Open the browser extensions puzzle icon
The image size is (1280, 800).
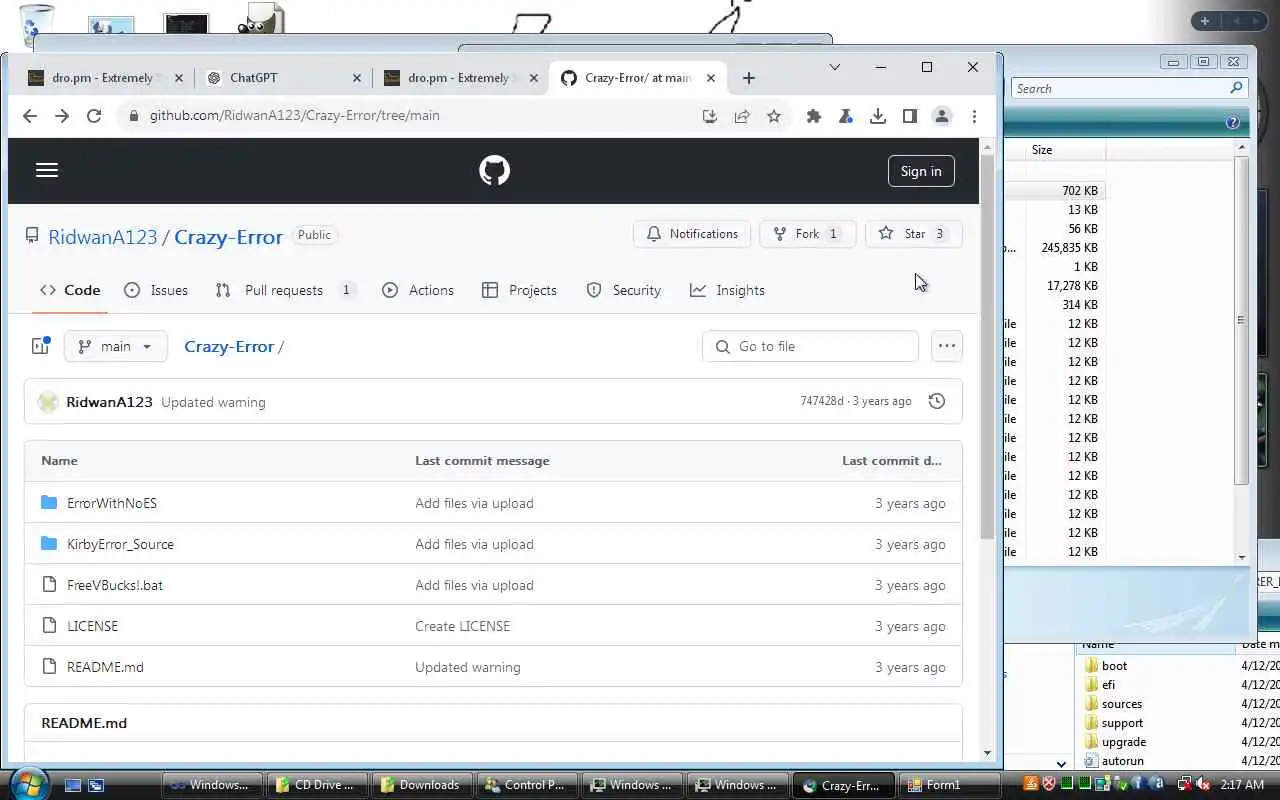[814, 116]
